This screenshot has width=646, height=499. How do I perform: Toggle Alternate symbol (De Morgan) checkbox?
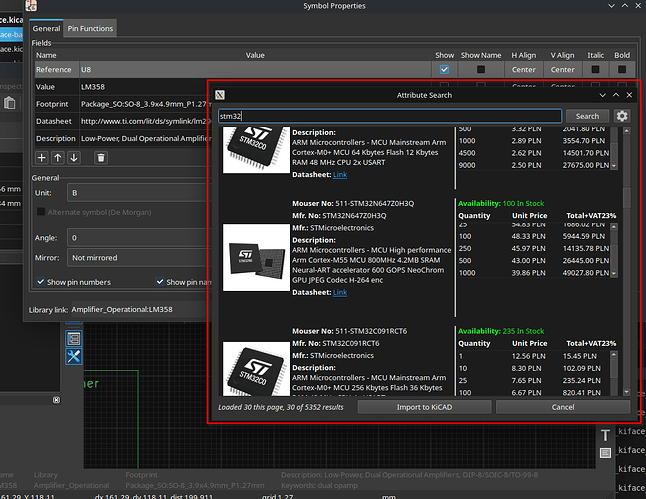[x=41, y=212]
